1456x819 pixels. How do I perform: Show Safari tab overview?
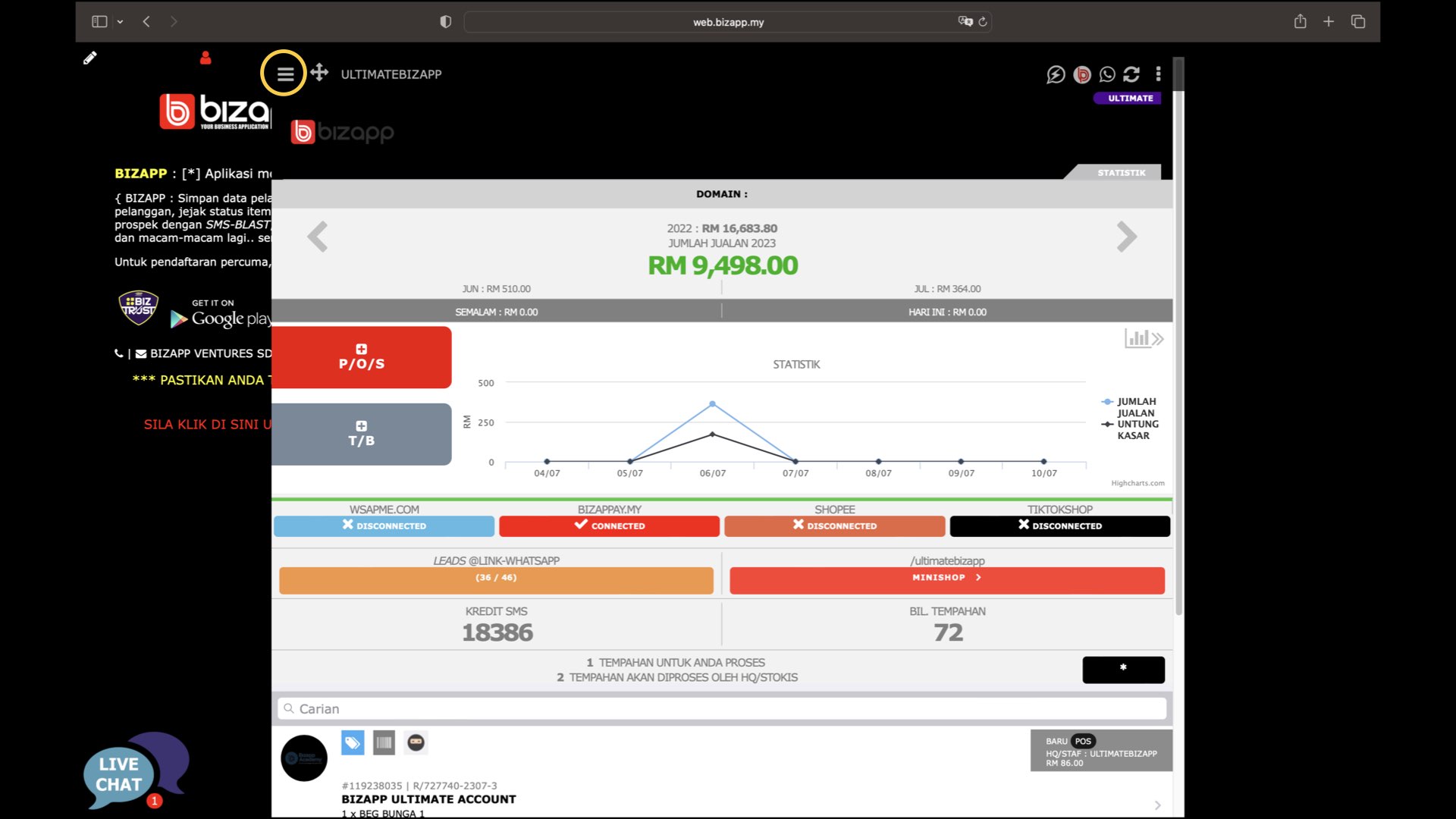point(1358,21)
